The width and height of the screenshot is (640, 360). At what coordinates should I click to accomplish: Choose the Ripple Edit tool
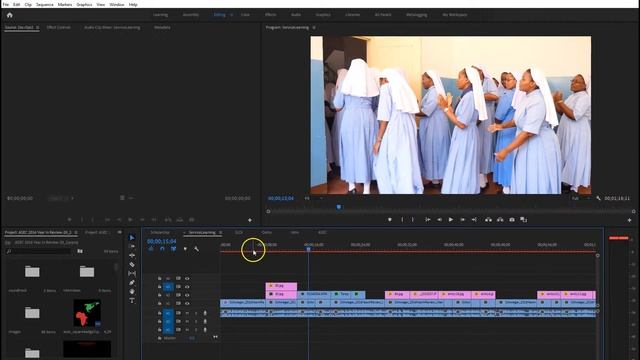click(x=132, y=256)
